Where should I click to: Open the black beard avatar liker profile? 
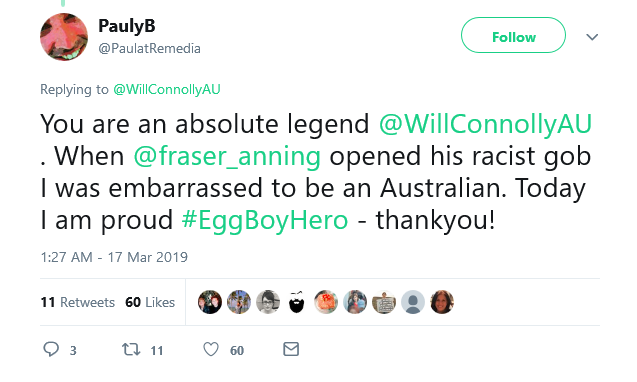(297, 302)
